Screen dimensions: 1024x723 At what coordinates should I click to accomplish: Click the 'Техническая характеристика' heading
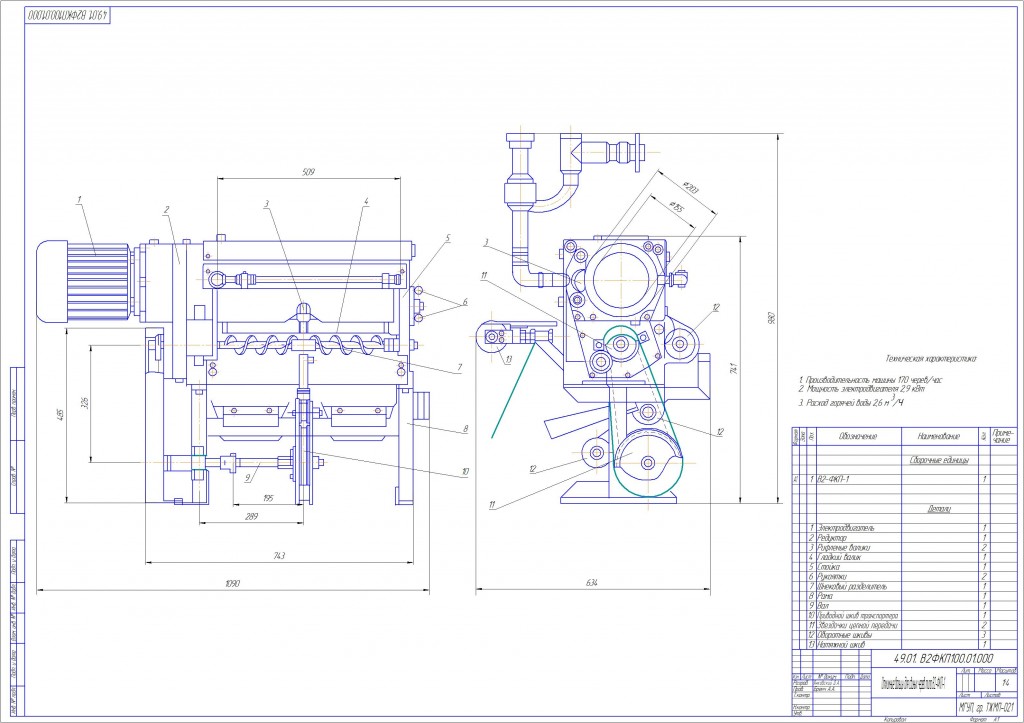930,359
